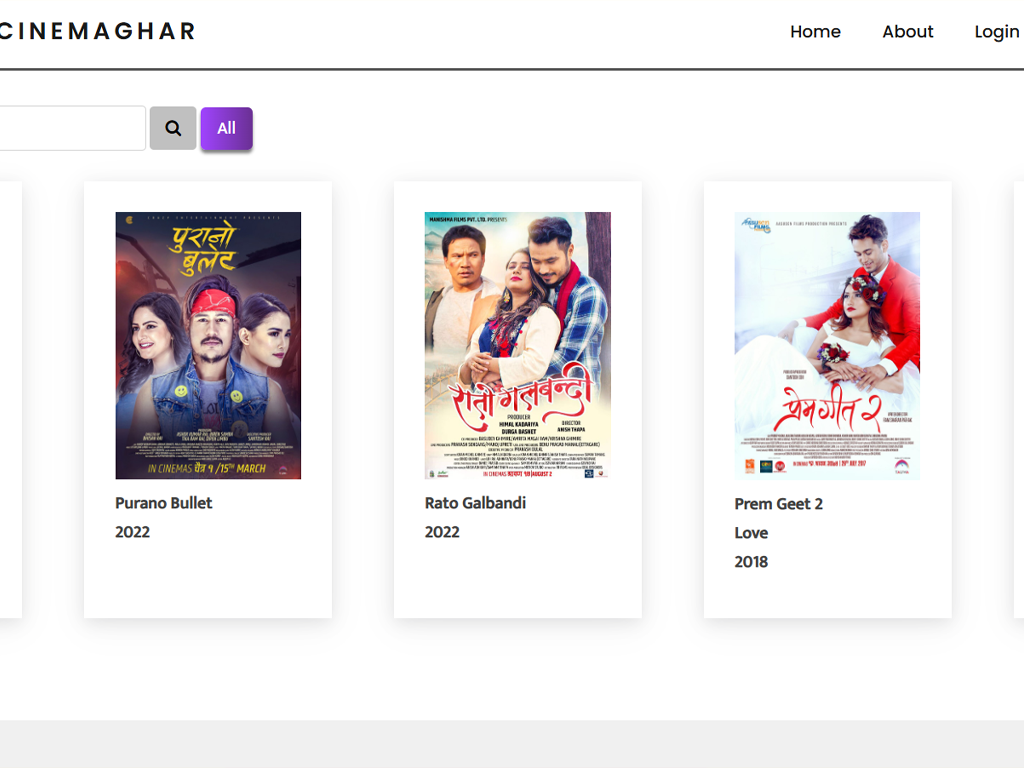1024x768 pixels.
Task: Click the Love genre label
Action: pos(751,533)
